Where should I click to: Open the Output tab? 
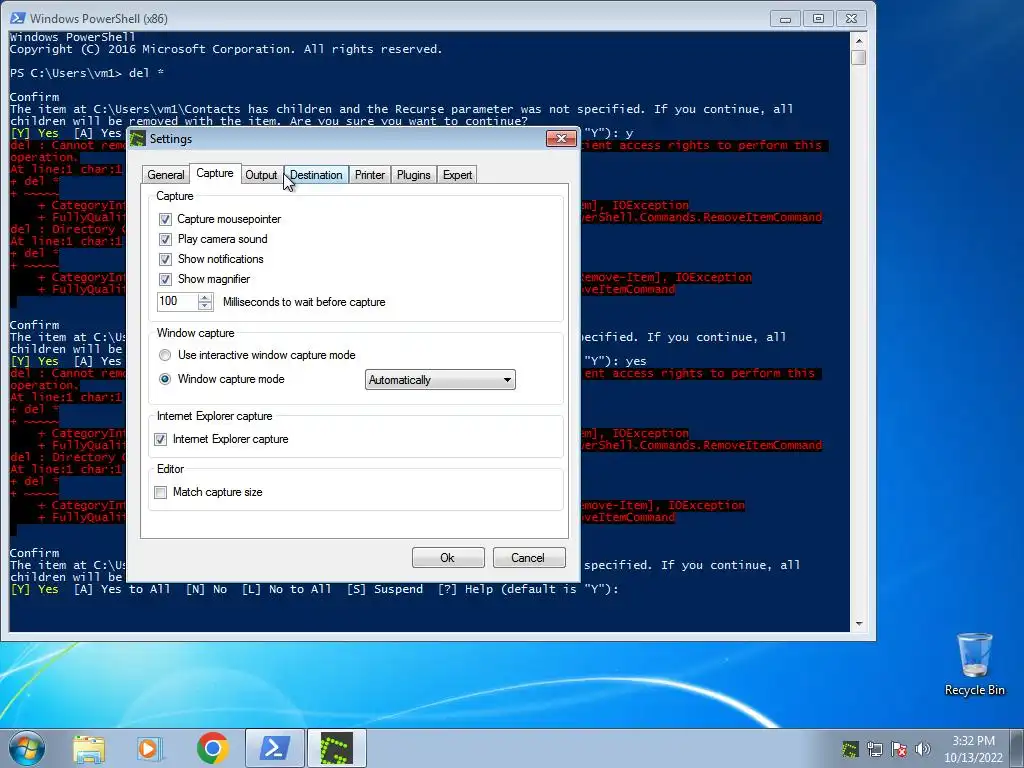tap(261, 175)
